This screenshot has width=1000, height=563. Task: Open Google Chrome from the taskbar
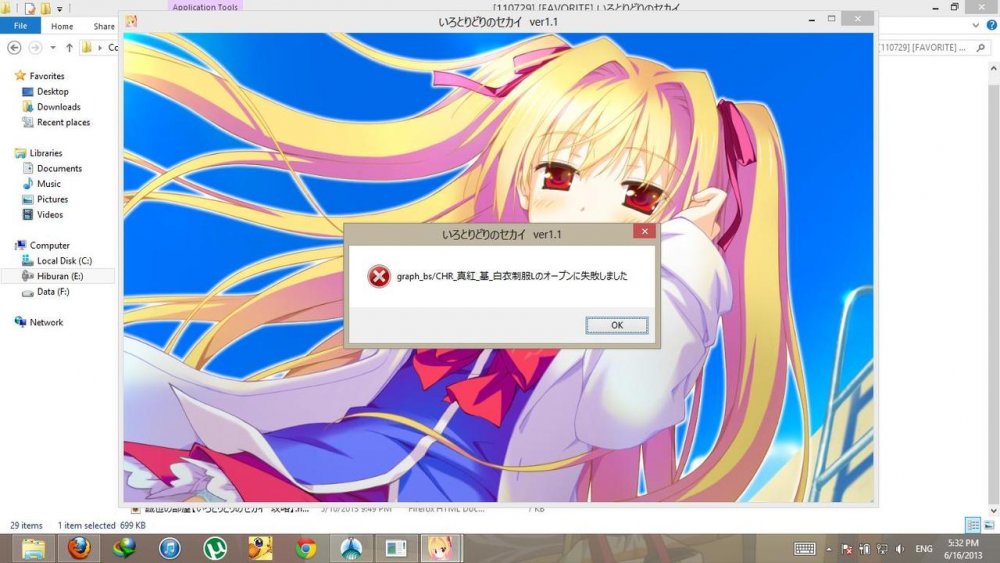(x=306, y=548)
